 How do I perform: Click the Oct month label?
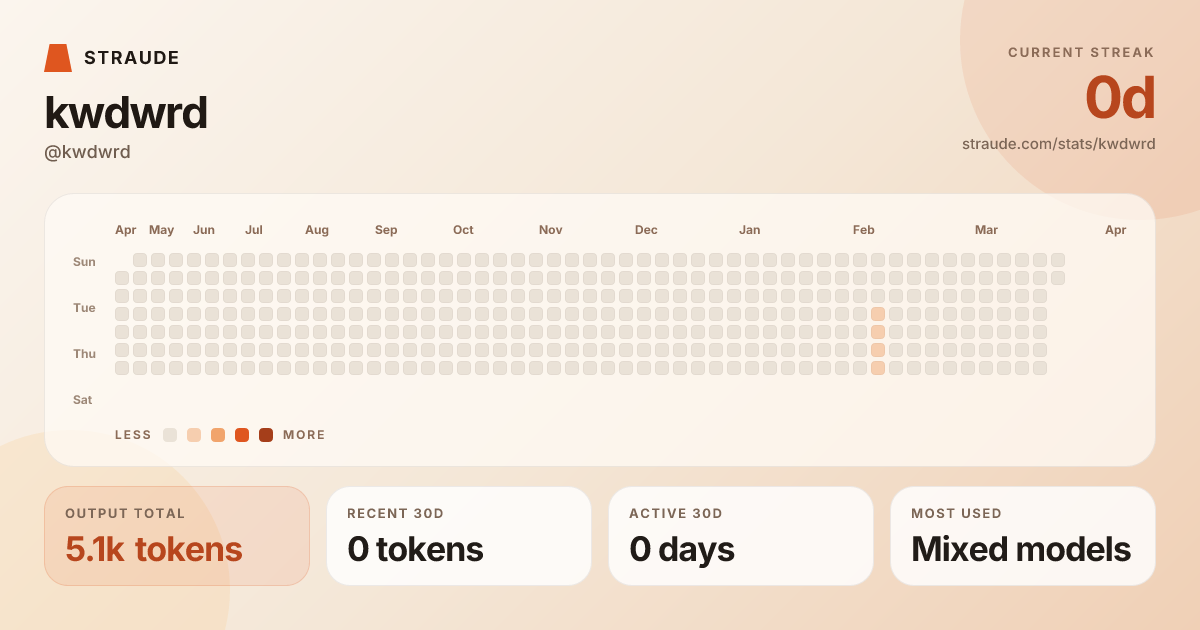[463, 230]
